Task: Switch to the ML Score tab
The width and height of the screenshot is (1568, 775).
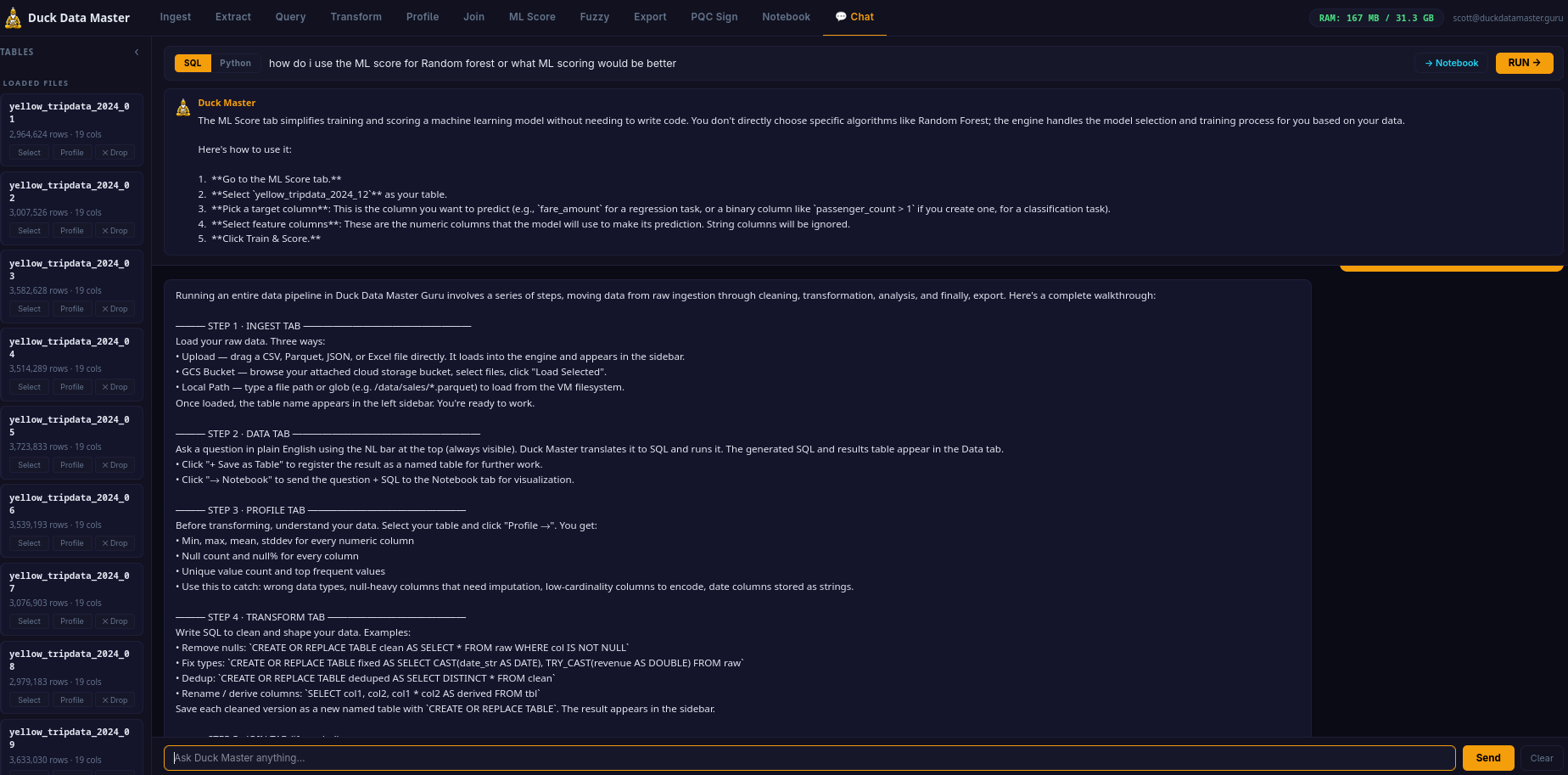Action: [x=532, y=17]
